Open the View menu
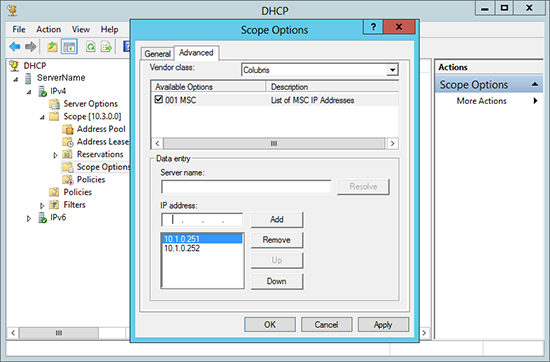Image resolution: width=550 pixels, height=362 pixels. [81, 29]
